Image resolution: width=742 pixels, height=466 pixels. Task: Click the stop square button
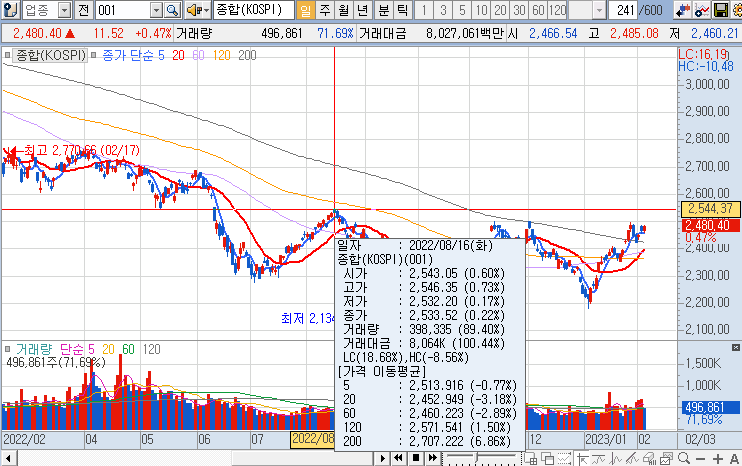415,458
